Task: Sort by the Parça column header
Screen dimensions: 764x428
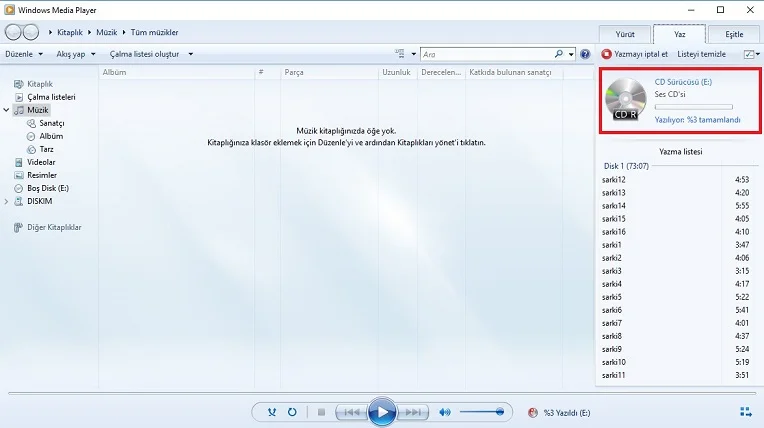Action: point(294,72)
